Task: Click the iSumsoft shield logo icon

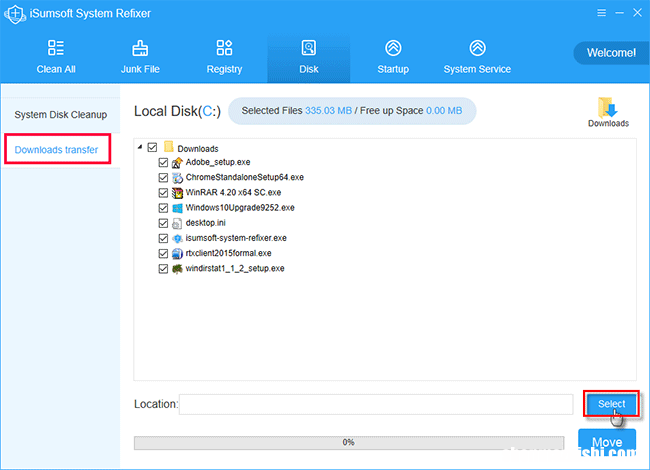Action: (x=15, y=14)
